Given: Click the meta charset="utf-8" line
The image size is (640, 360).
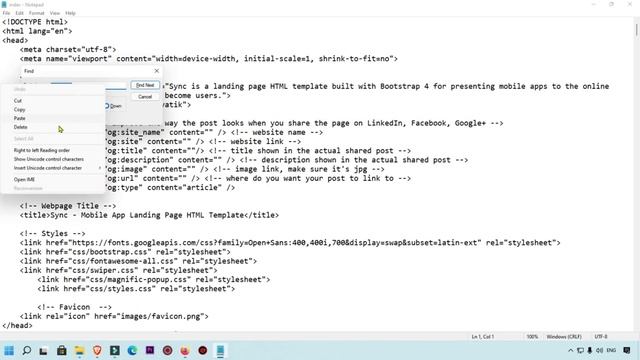Looking at the screenshot, I should pos(68,50).
